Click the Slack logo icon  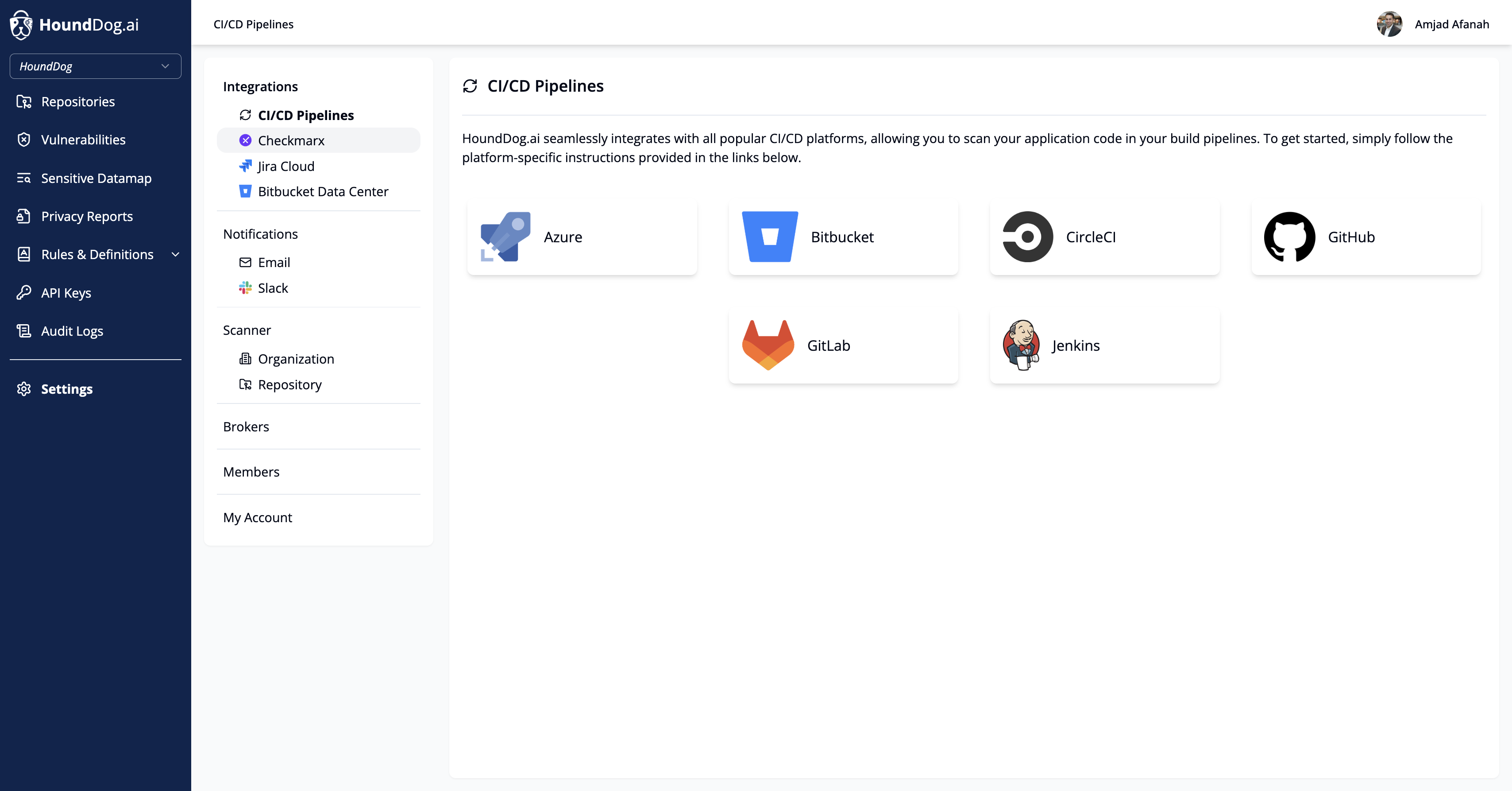245,288
